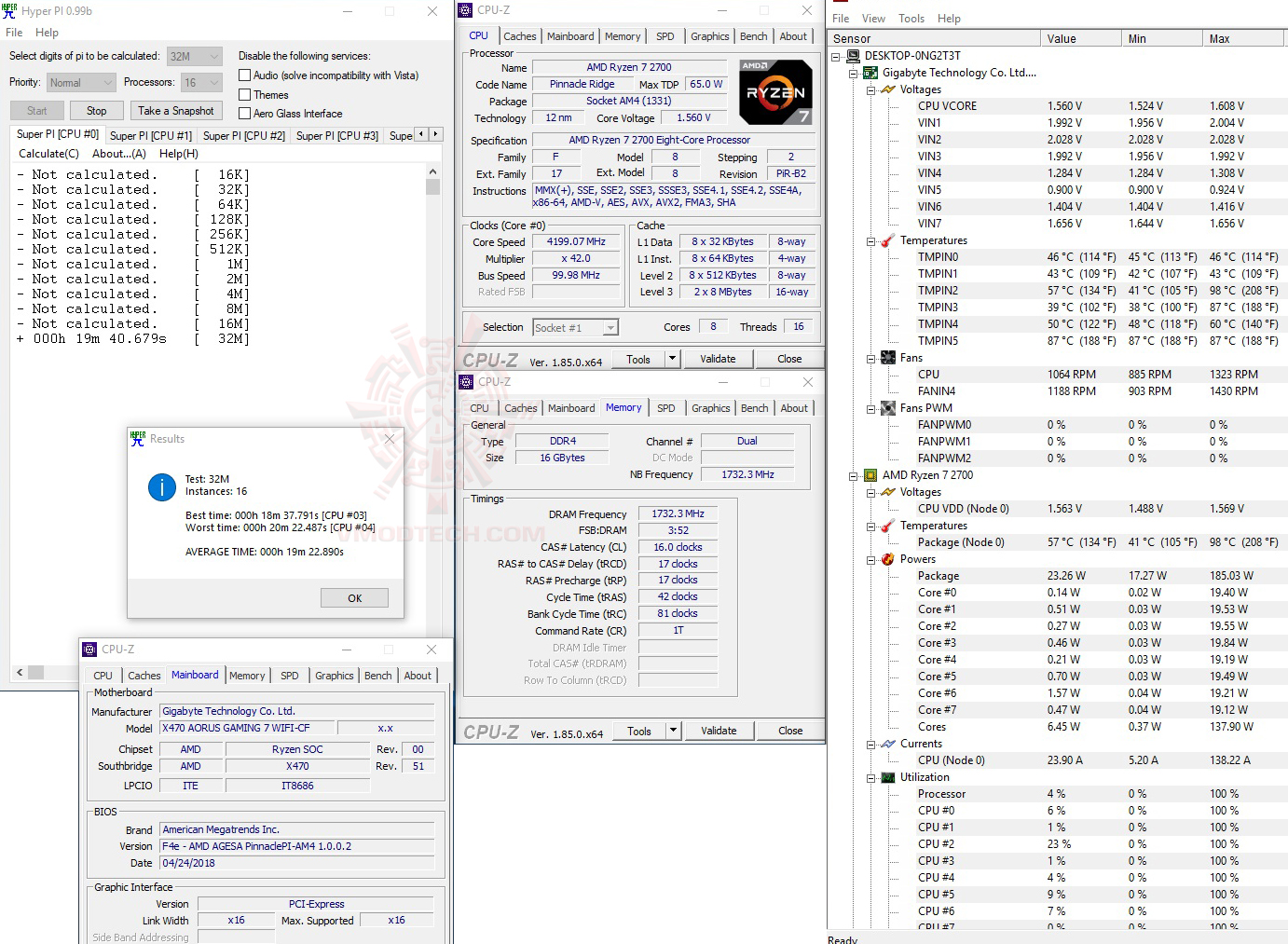Click the Take a Snapshot button

[x=176, y=110]
